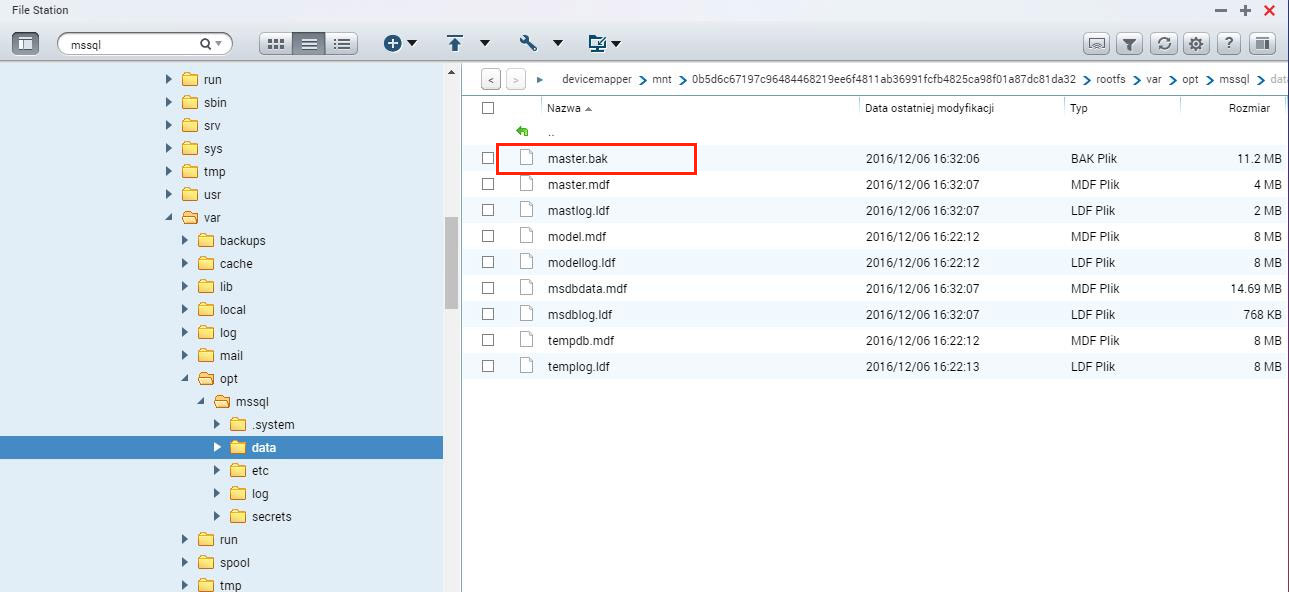The width and height of the screenshot is (1289, 592).
Task: Click the search magnifier icon
Action: (206, 44)
